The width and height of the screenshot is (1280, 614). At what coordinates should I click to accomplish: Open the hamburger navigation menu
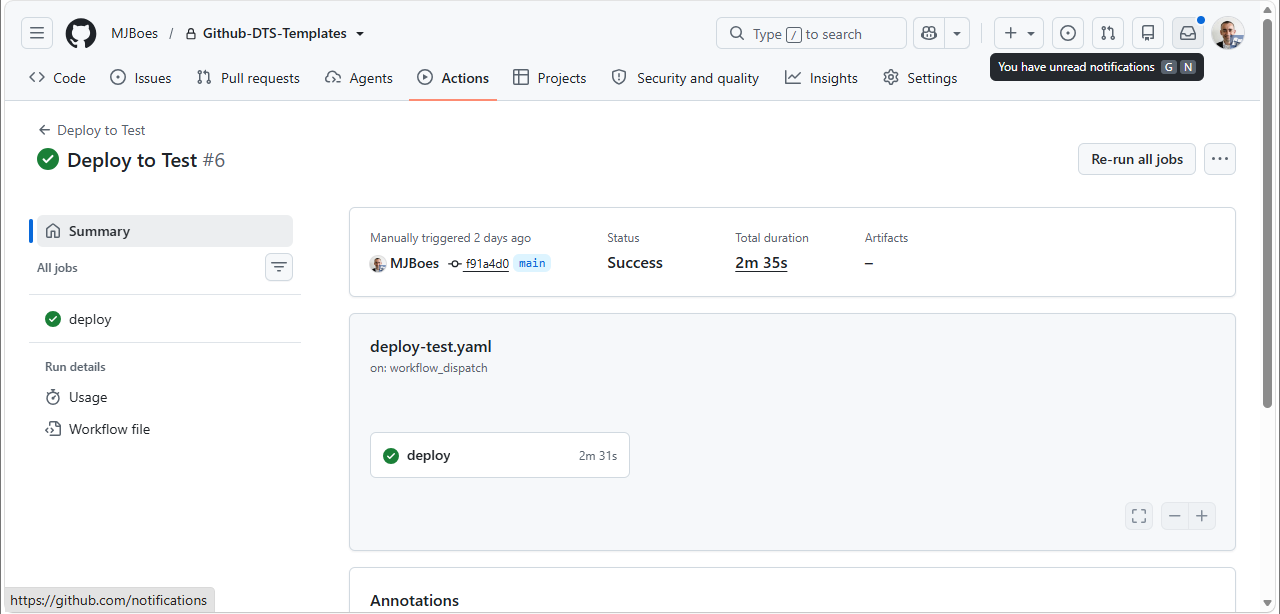pos(37,33)
